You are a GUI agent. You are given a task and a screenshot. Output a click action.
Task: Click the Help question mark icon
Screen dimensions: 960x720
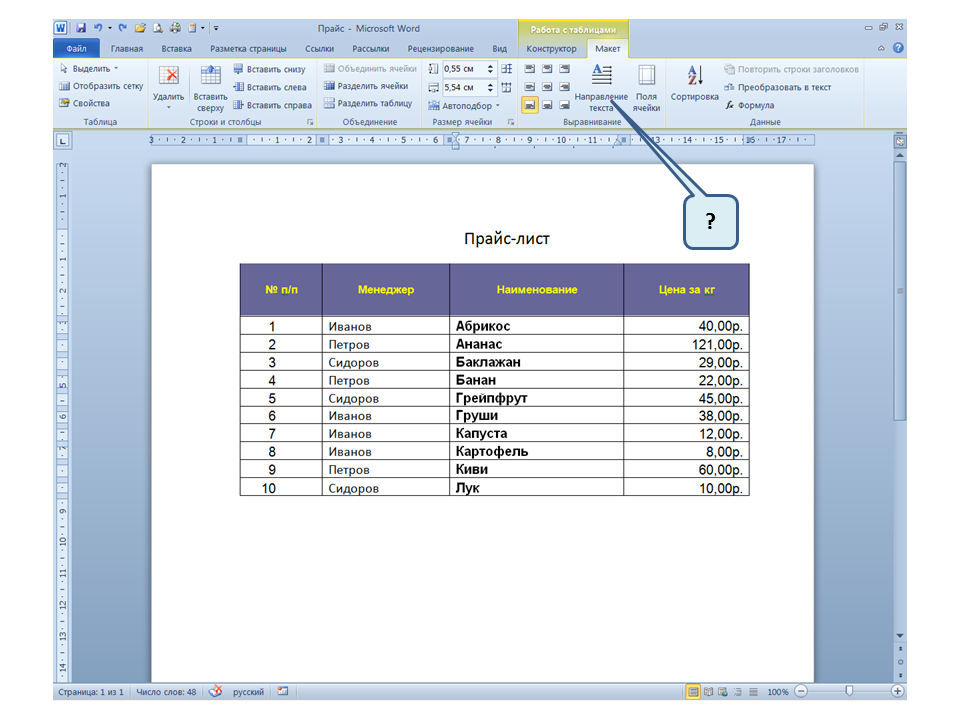coord(898,48)
